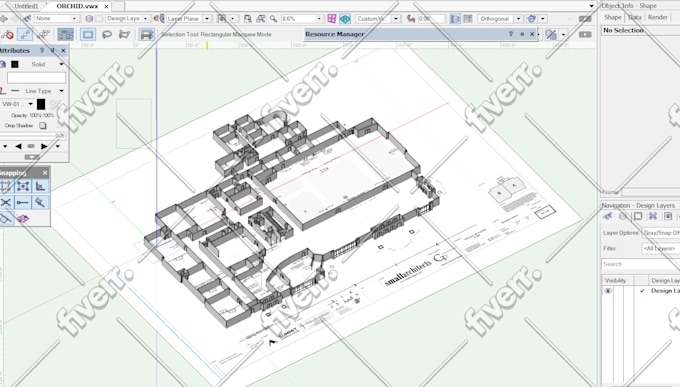Click the black fill color swatch
The height and width of the screenshot is (387, 680).
pyautogui.click(x=15, y=64)
